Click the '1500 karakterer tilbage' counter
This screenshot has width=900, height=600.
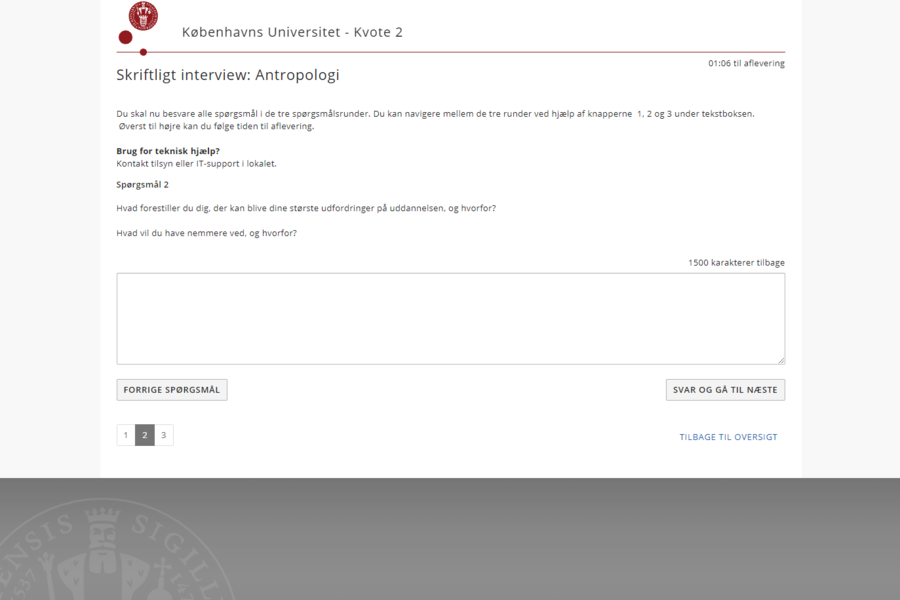click(736, 262)
